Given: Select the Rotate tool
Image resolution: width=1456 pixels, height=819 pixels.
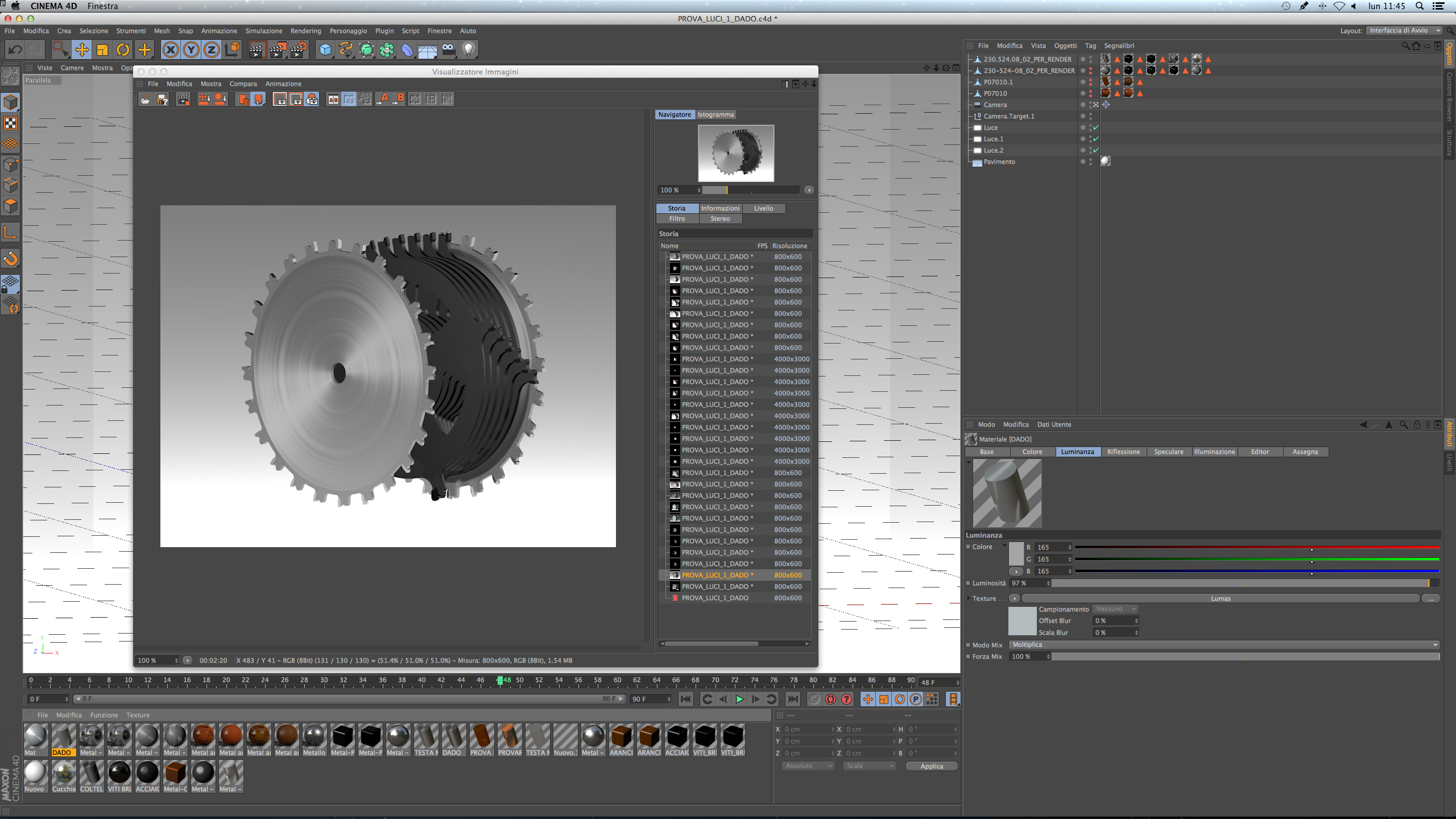Looking at the screenshot, I should (x=123, y=50).
